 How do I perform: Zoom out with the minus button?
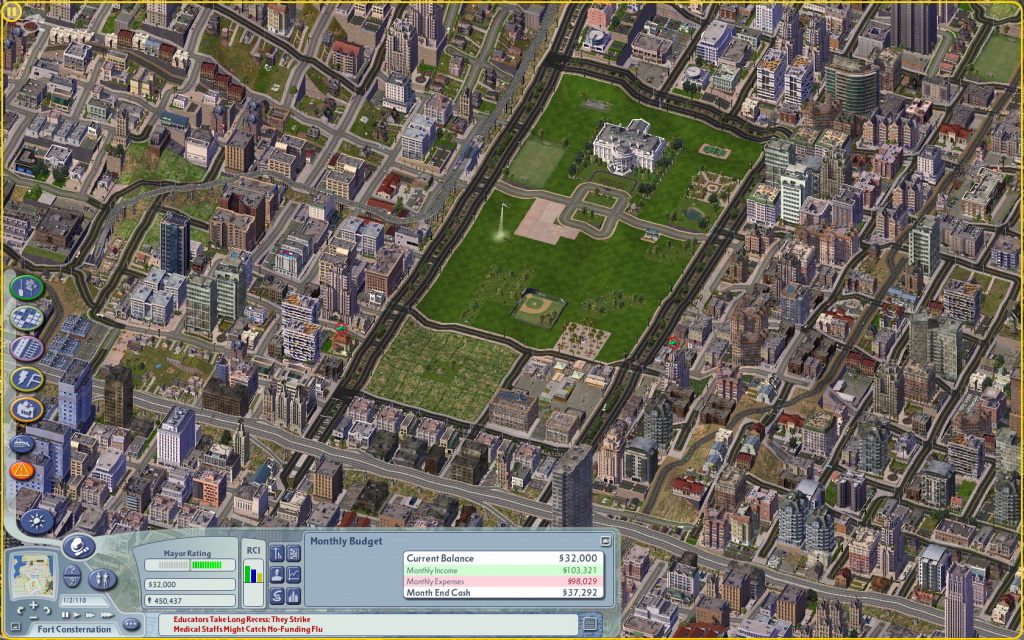33,617
